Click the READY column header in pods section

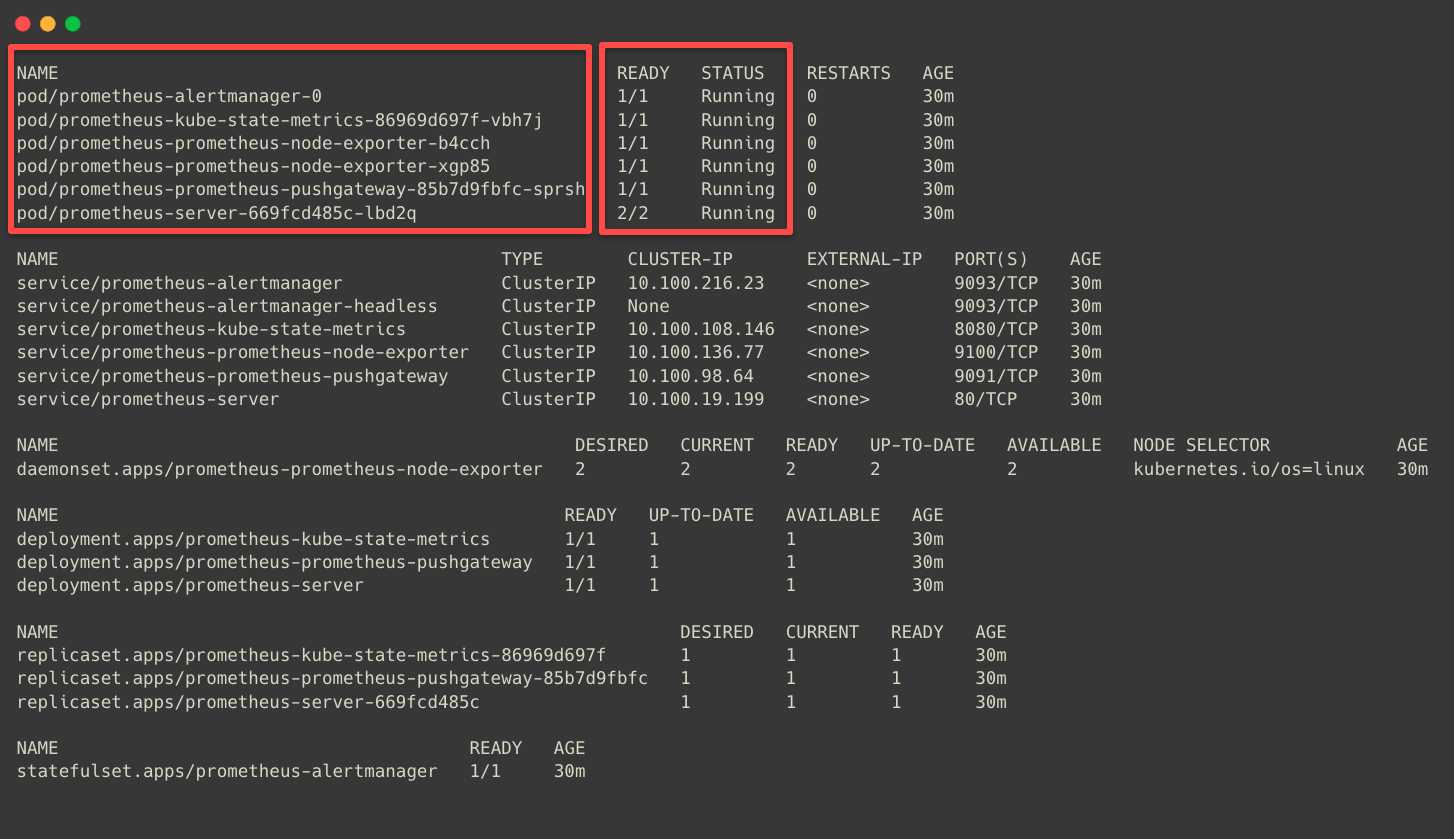(x=643, y=72)
